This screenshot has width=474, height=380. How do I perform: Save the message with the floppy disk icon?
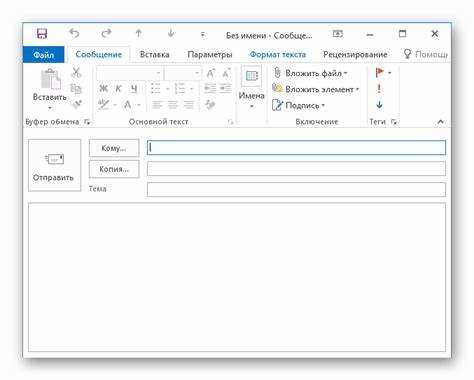[42, 33]
